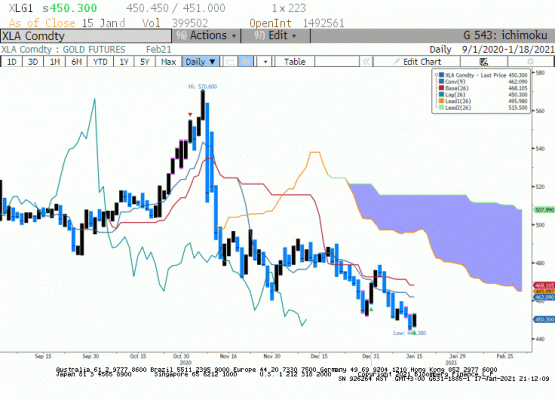Select the candlestick chart type icon
Screen dimensions: 555x400
pyautogui.click(x=246, y=62)
